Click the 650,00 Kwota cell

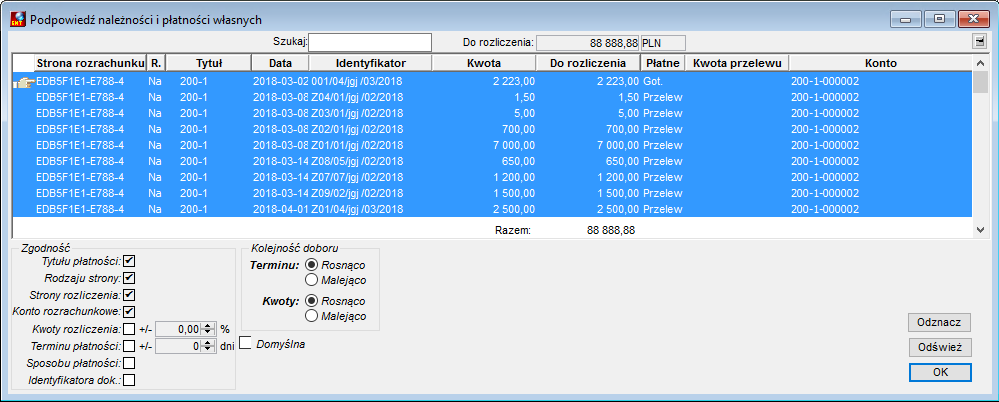[484, 161]
